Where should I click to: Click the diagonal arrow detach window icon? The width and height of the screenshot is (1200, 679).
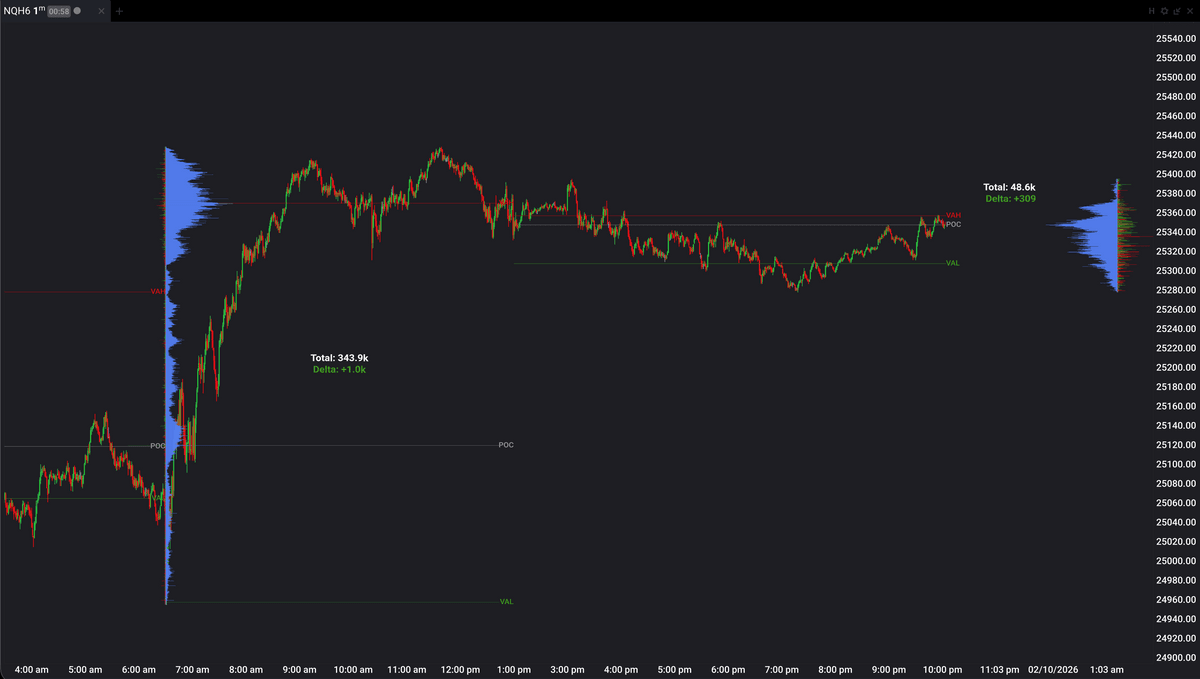1176,11
